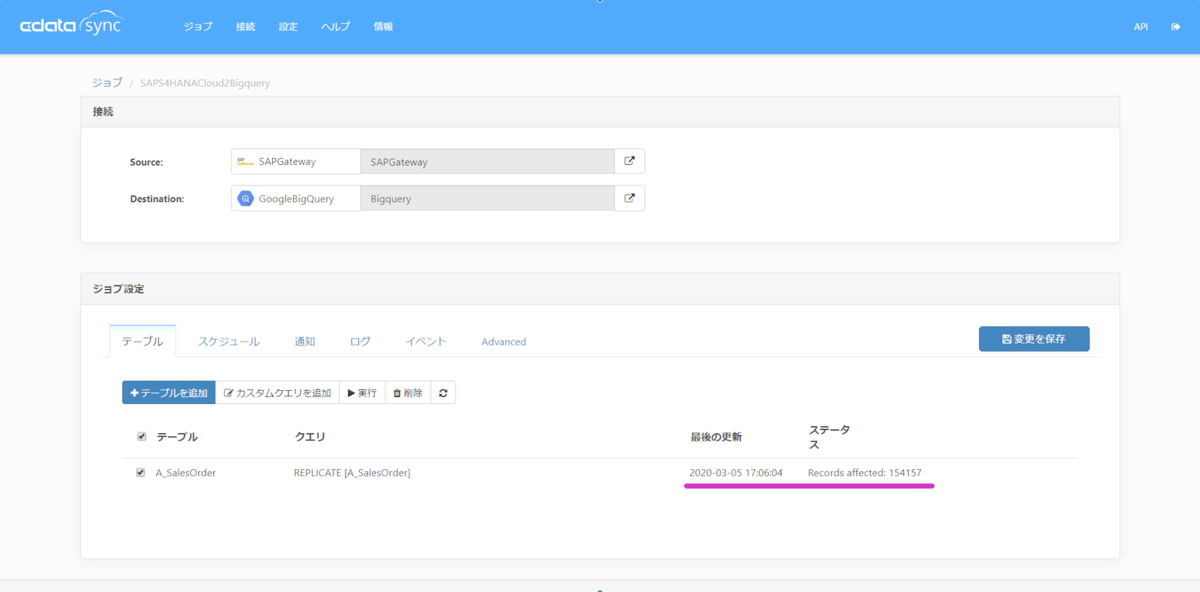Open the ヘルプ menu item
The height and width of the screenshot is (592, 1200).
pyautogui.click(x=335, y=27)
